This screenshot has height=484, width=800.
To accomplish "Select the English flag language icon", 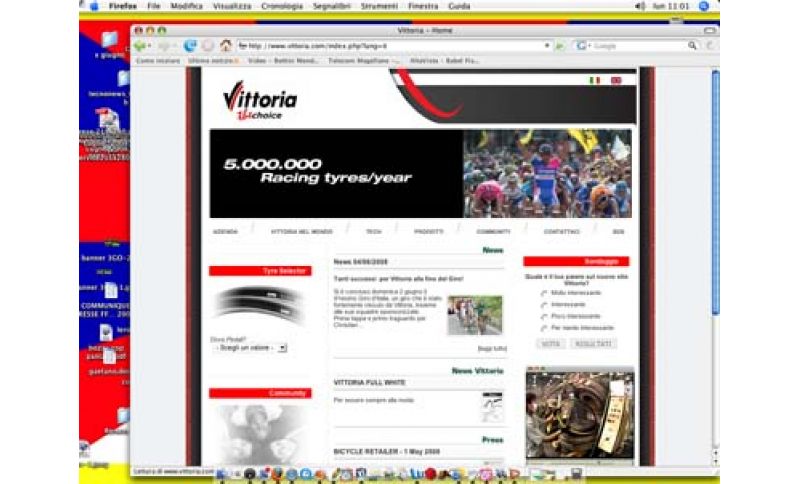I will click(x=616, y=81).
